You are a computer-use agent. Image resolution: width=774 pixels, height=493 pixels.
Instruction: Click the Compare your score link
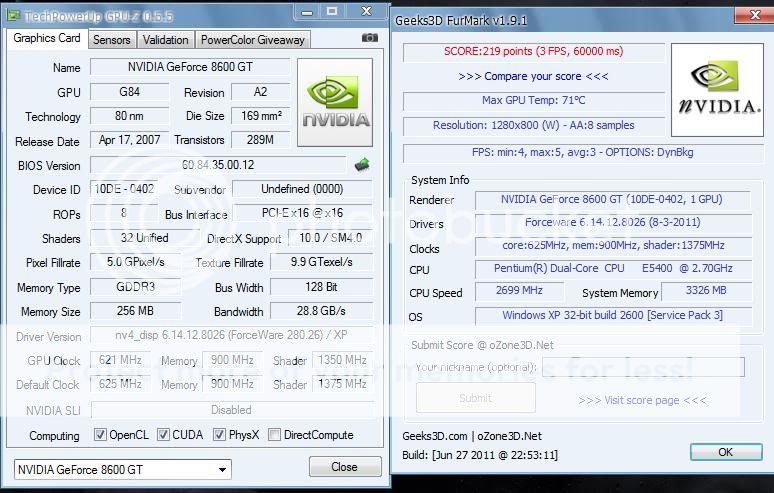tap(533, 76)
